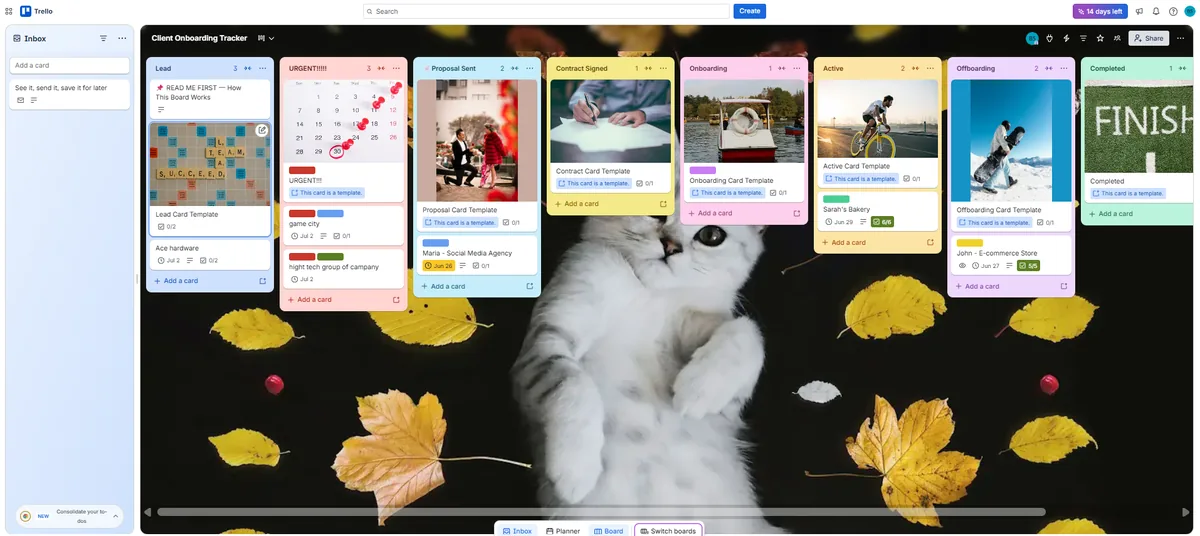Open the Ace hardware card
Viewport: 1200px width, 536px height.
pos(210,254)
